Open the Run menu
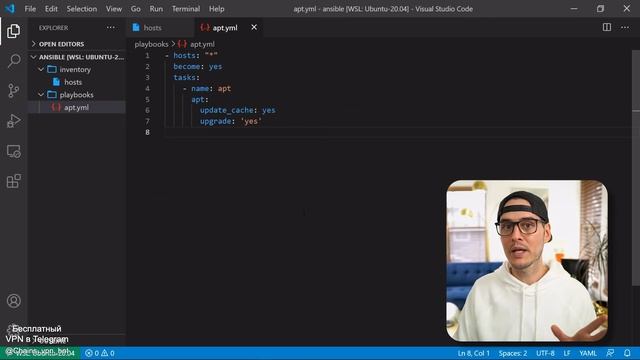Viewport: 640px width, 360px height. pyautogui.click(x=156, y=9)
